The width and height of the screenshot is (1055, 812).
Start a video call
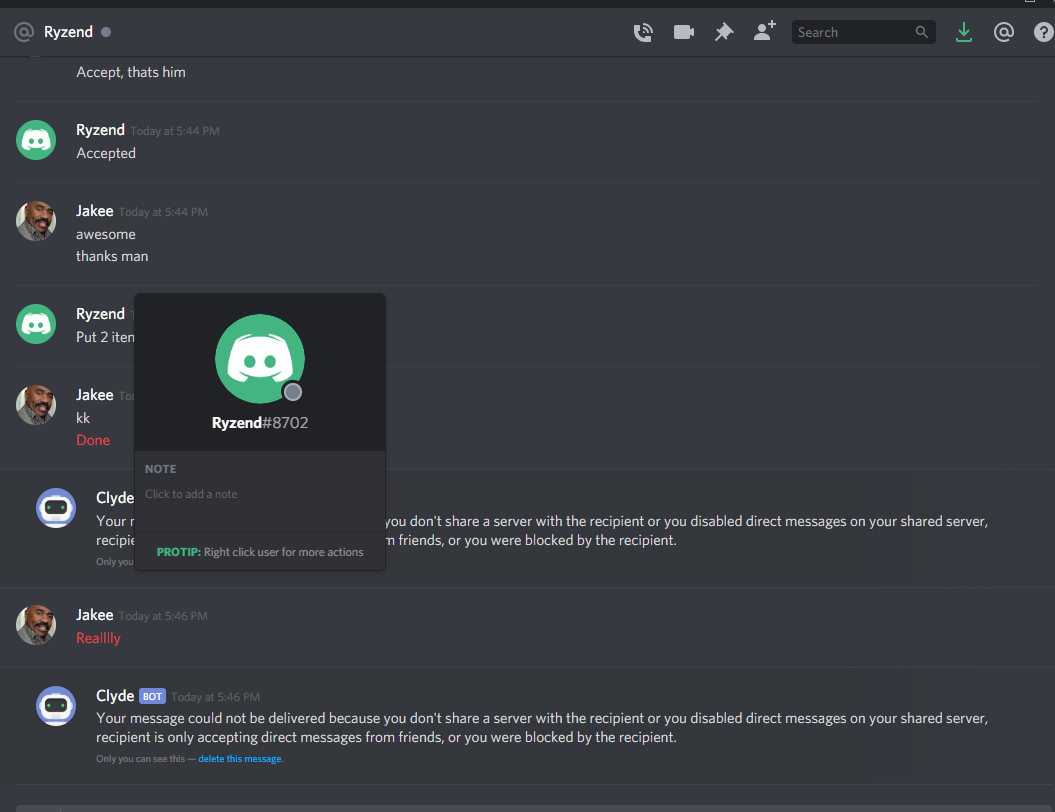[x=684, y=32]
